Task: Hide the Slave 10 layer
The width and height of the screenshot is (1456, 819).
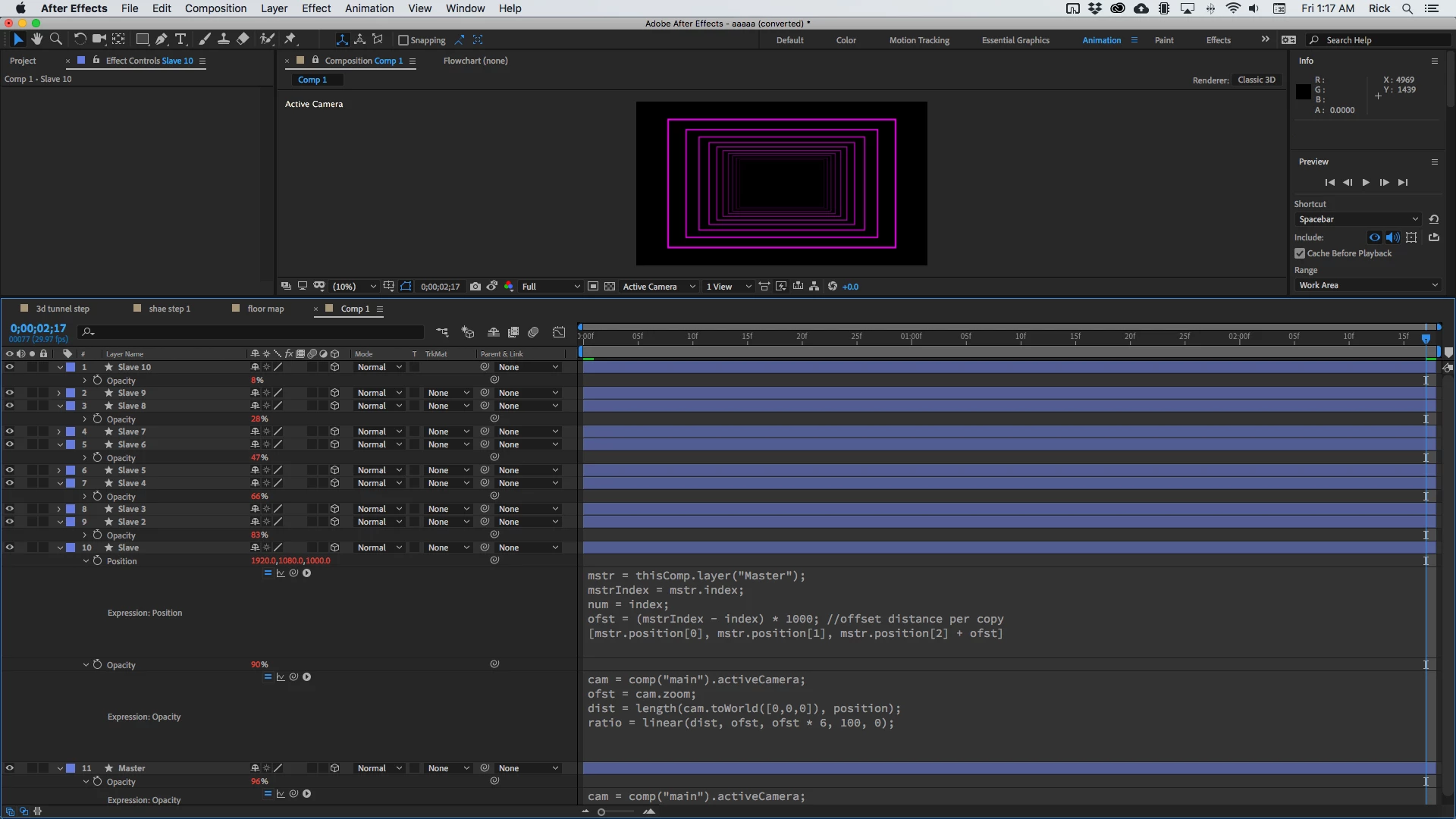Action: [x=9, y=367]
